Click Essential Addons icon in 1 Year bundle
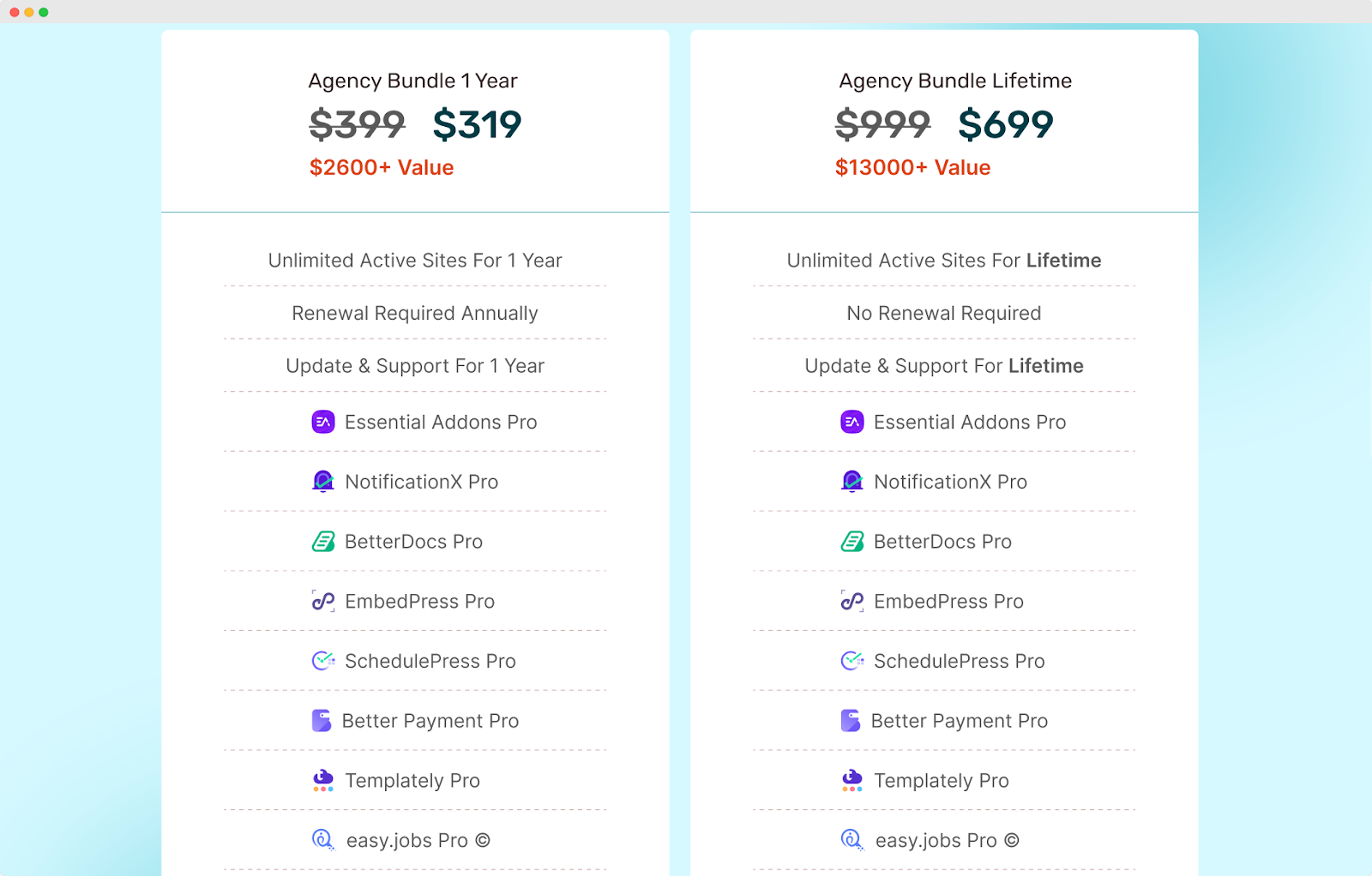1372x876 pixels. pos(323,422)
